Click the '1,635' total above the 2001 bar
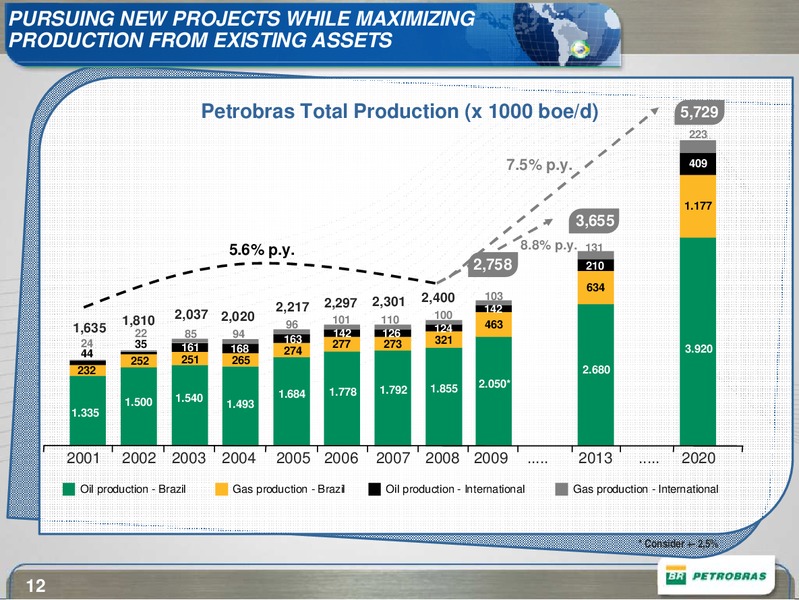Image resolution: width=799 pixels, height=600 pixels. click(x=89, y=328)
